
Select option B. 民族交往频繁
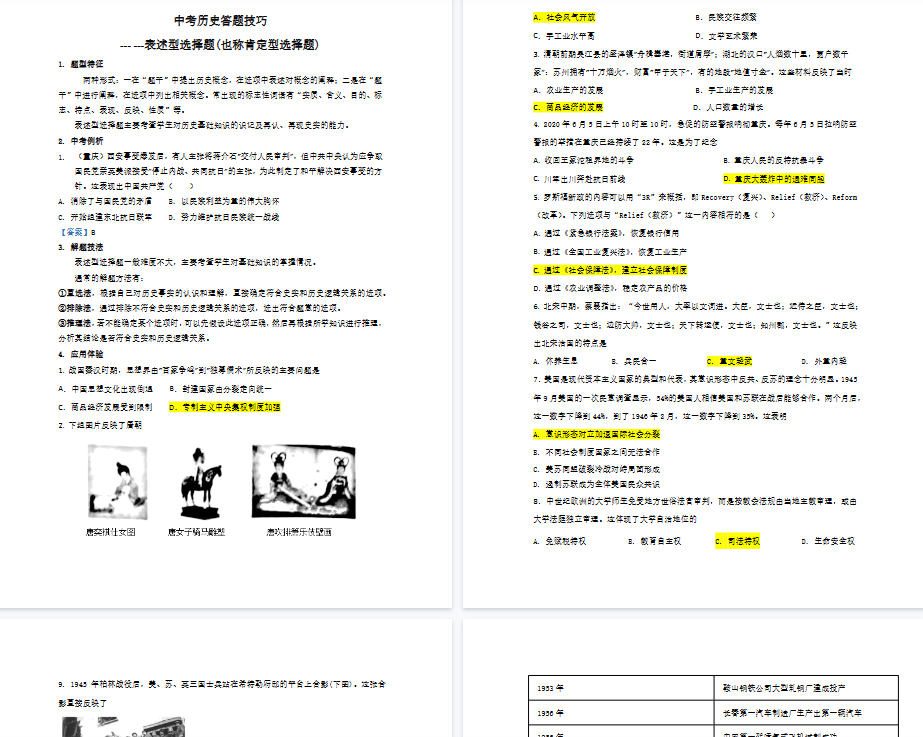[726, 18]
